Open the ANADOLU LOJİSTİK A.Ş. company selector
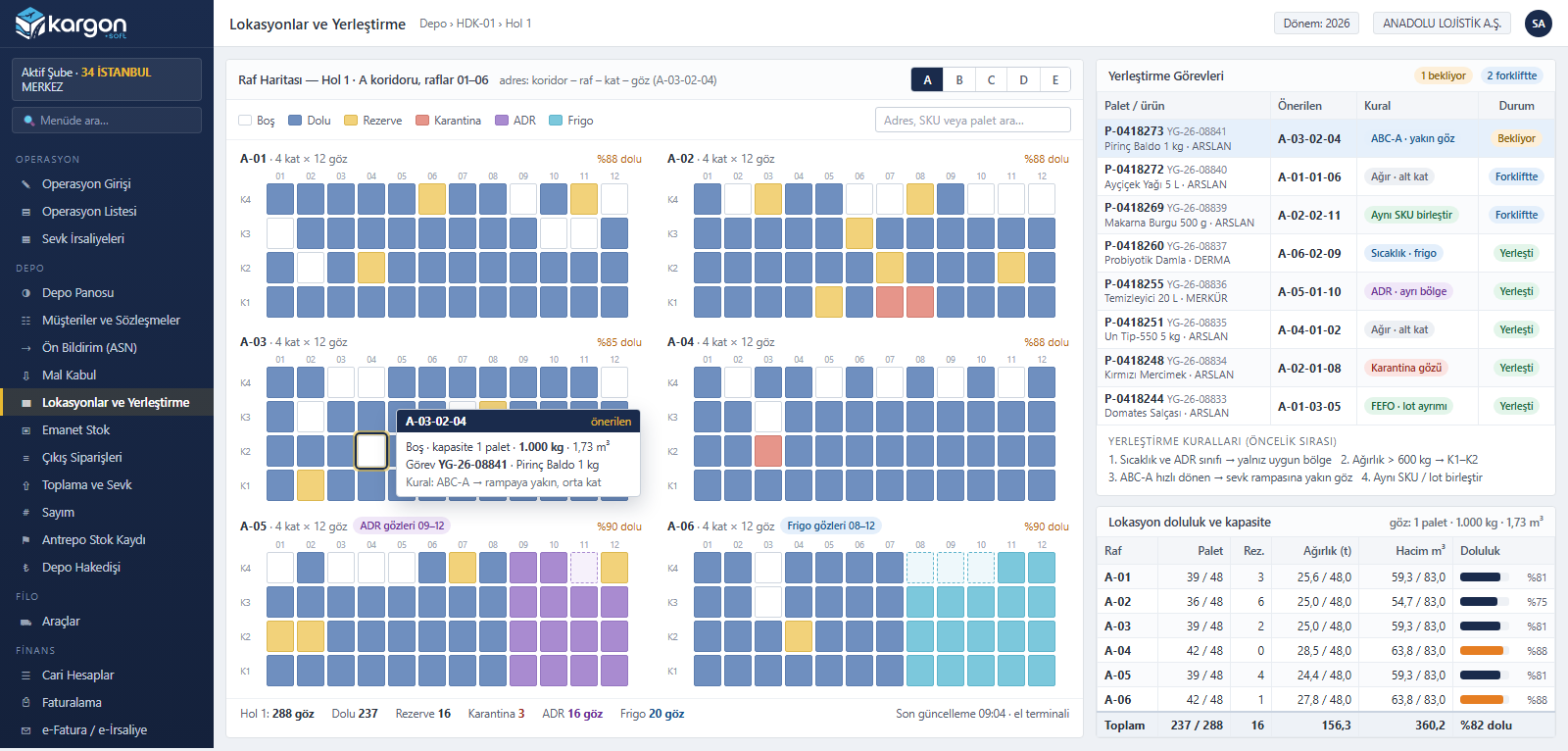This screenshot has width=1568, height=751. pyautogui.click(x=1442, y=24)
